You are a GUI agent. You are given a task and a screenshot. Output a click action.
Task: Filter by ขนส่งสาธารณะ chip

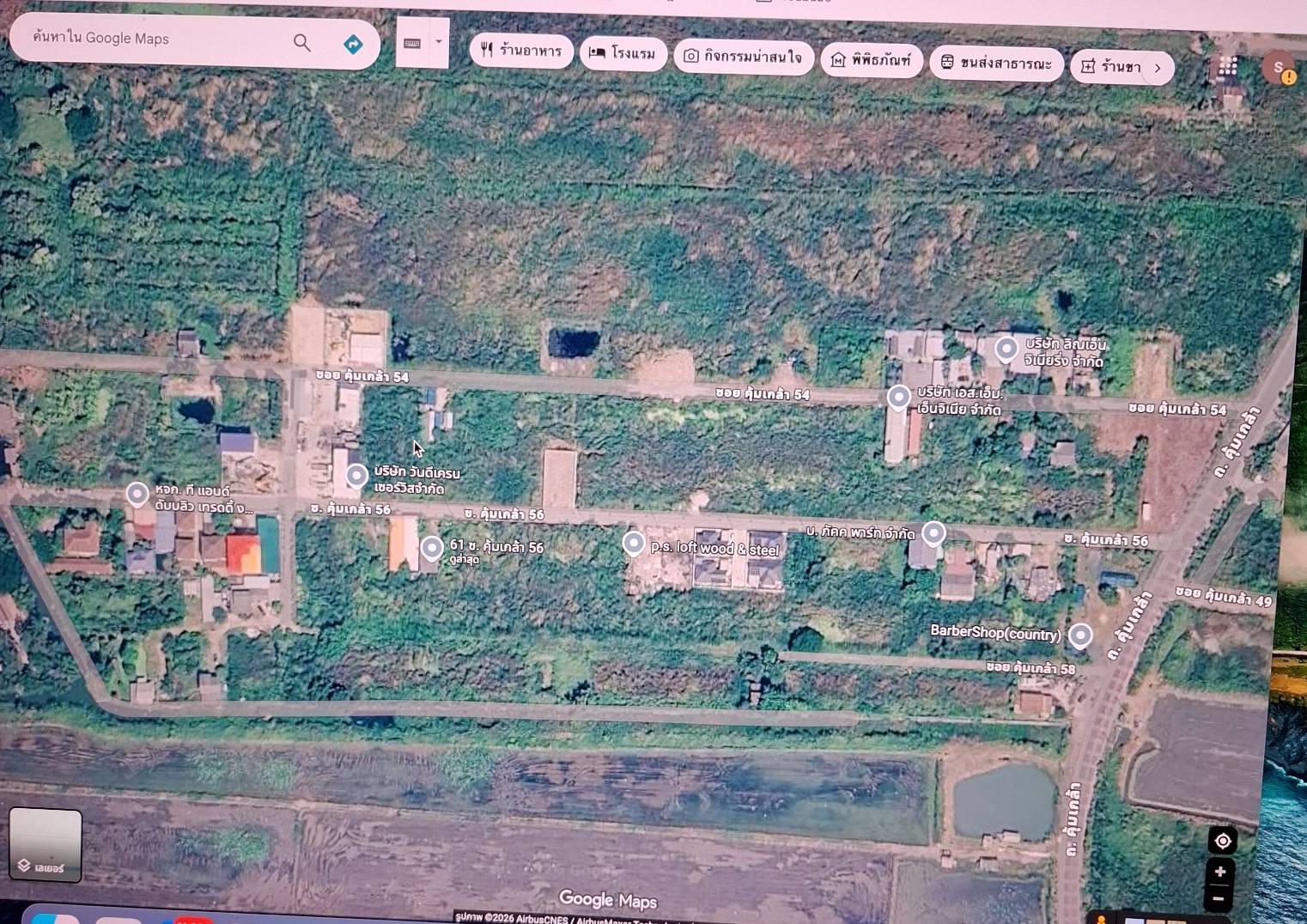pyautogui.click(x=996, y=64)
